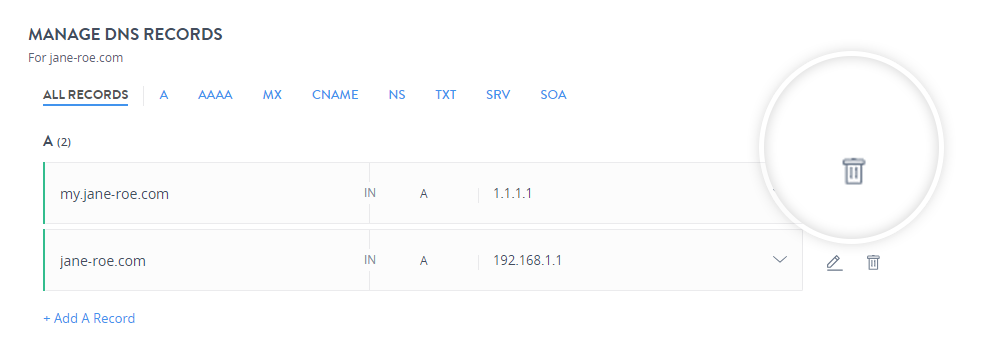
Task: Click the 192.168.1.1 IP address value
Action: [528, 260]
